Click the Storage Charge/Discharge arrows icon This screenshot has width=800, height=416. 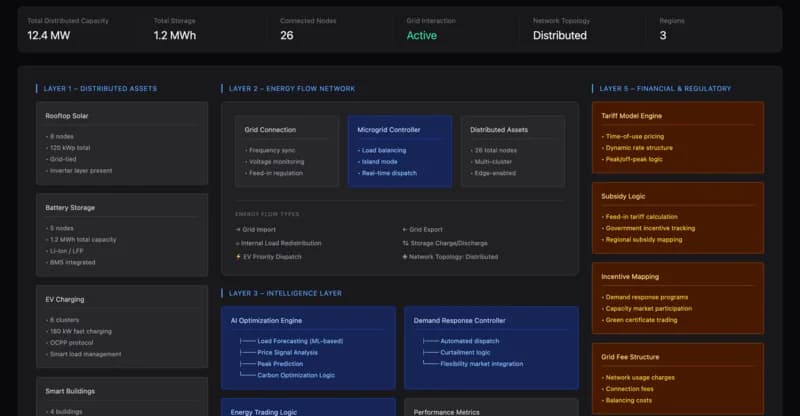[x=405, y=243]
